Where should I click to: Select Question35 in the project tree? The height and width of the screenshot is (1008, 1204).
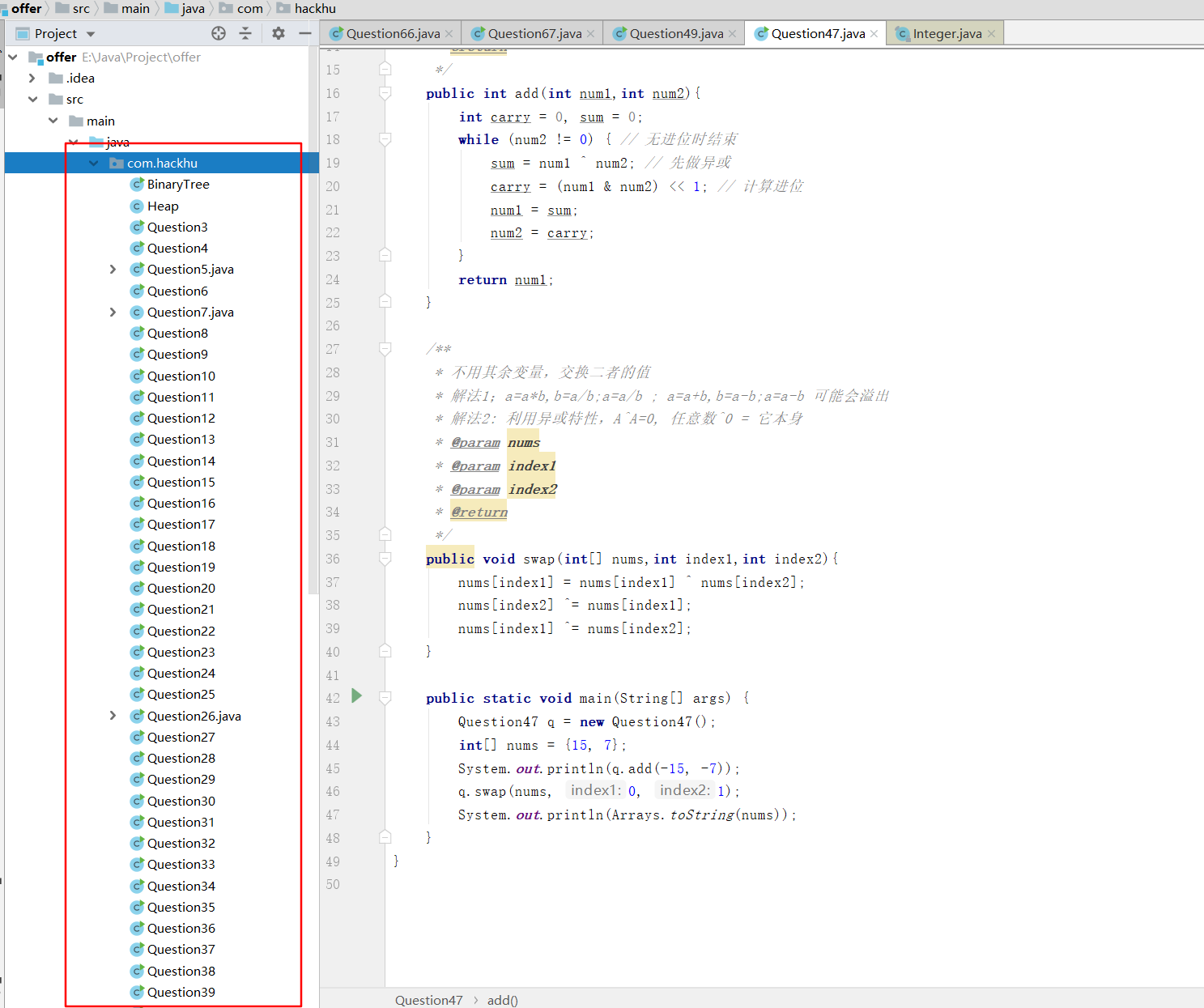click(x=181, y=907)
